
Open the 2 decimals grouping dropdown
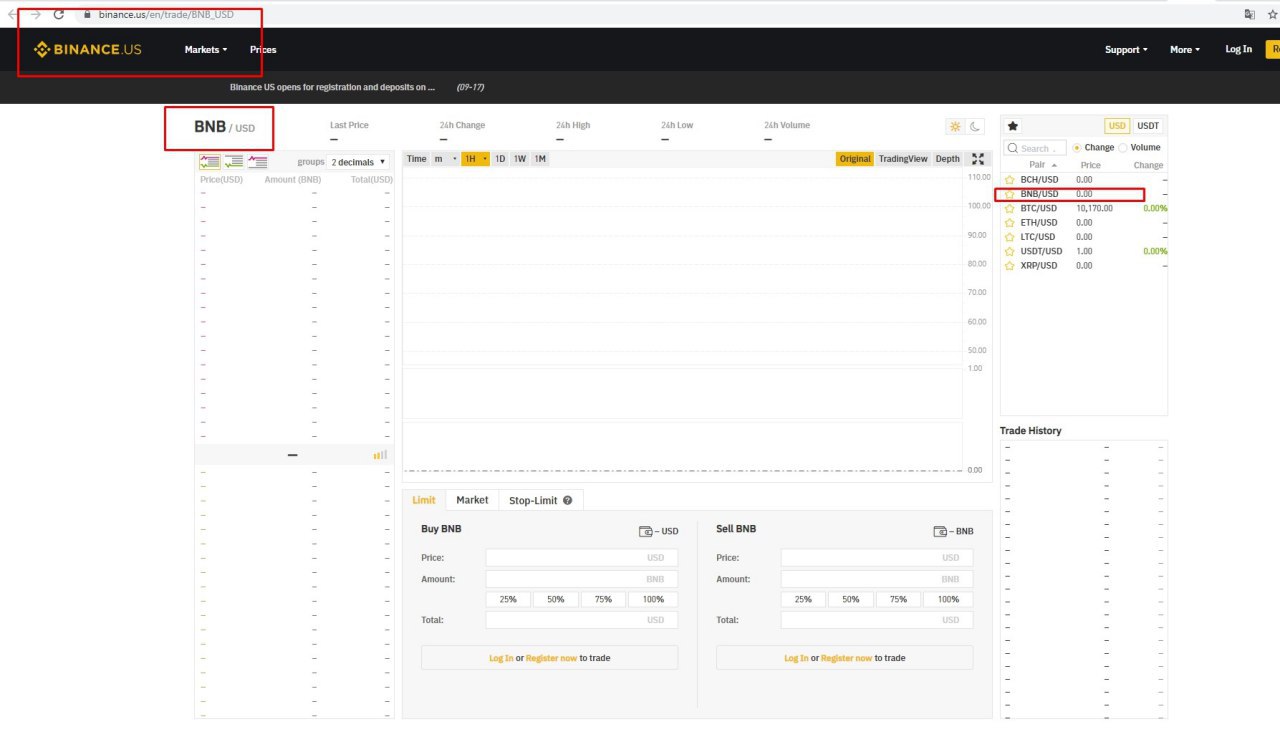click(x=358, y=162)
